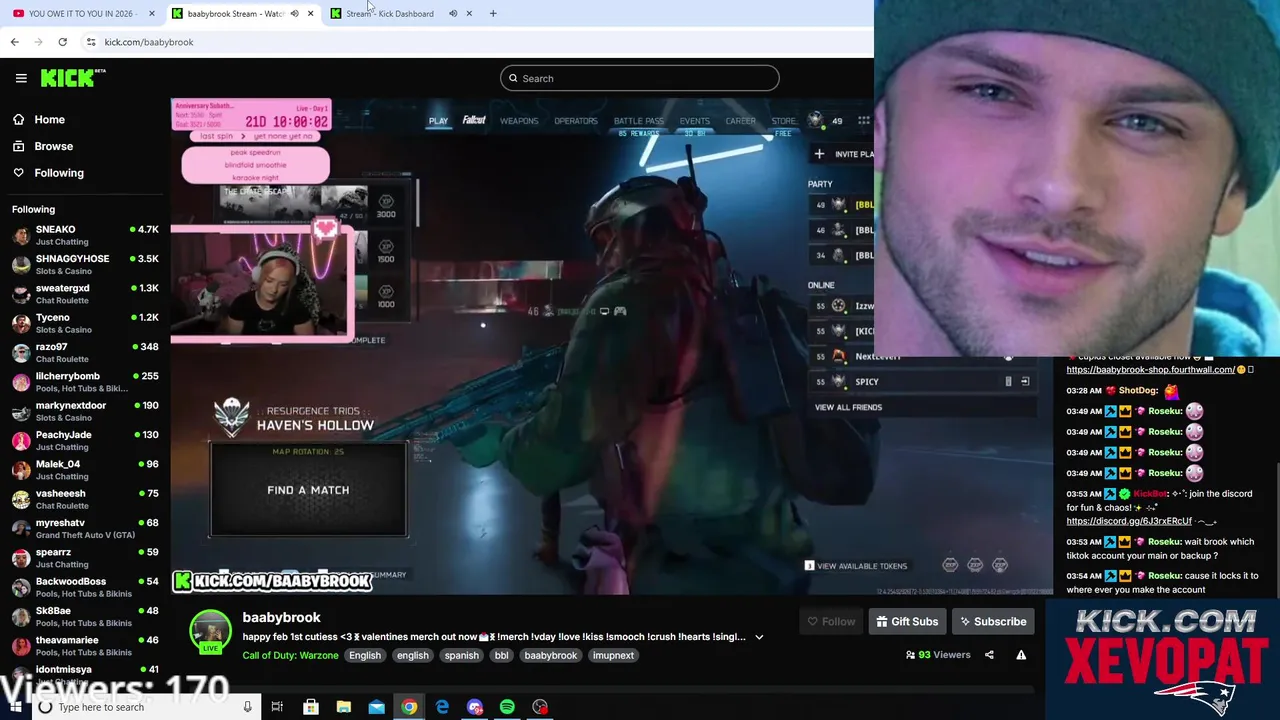Select vasheeesh in Following list
Image resolution: width=1280 pixels, height=720 pixels.
[x=85, y=499]
